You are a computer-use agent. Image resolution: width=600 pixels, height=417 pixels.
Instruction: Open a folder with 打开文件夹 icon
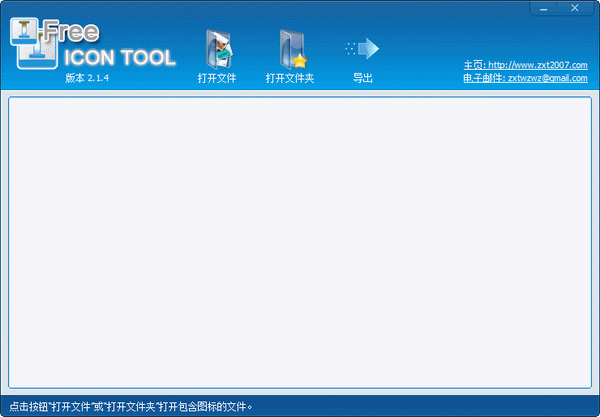(x=293, y=50)
